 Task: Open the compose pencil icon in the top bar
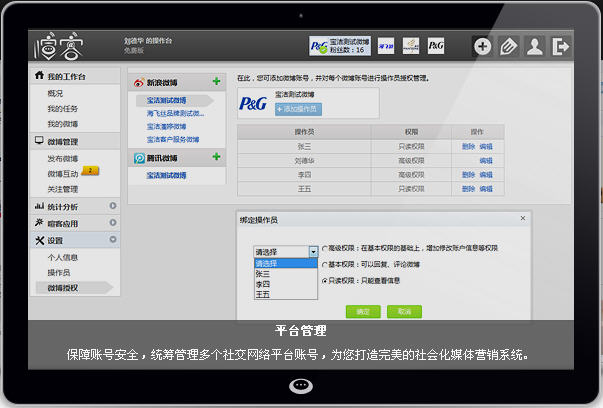pos(508,47)
